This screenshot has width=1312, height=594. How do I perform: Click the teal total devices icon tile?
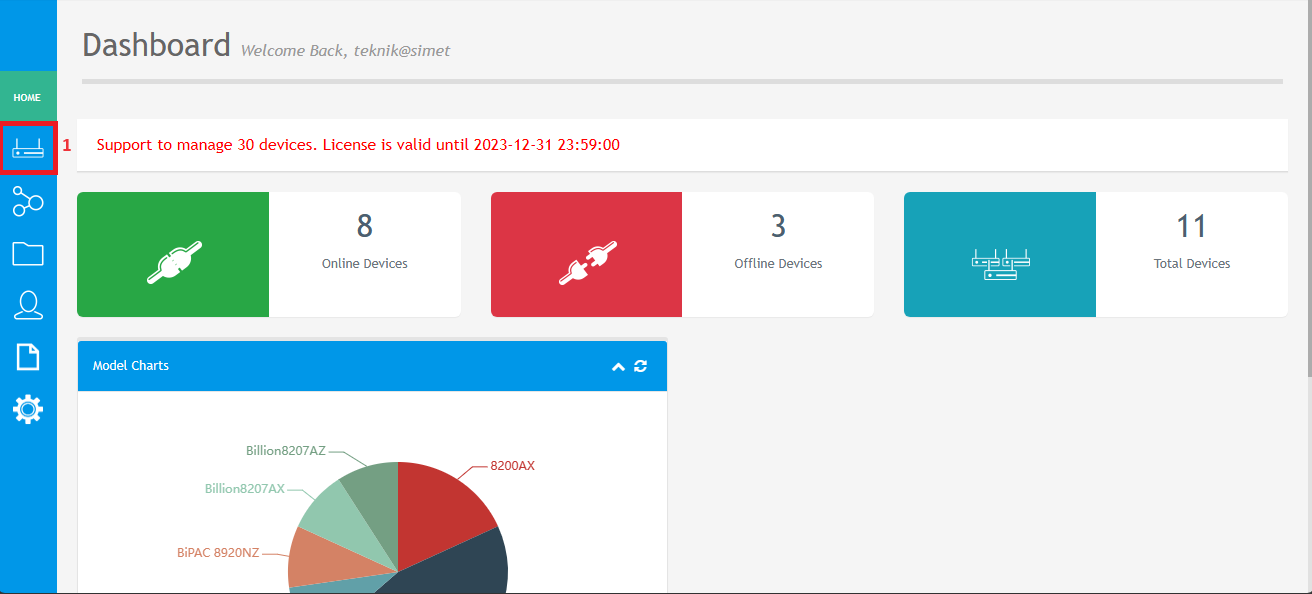click(x=1000, y=255)
